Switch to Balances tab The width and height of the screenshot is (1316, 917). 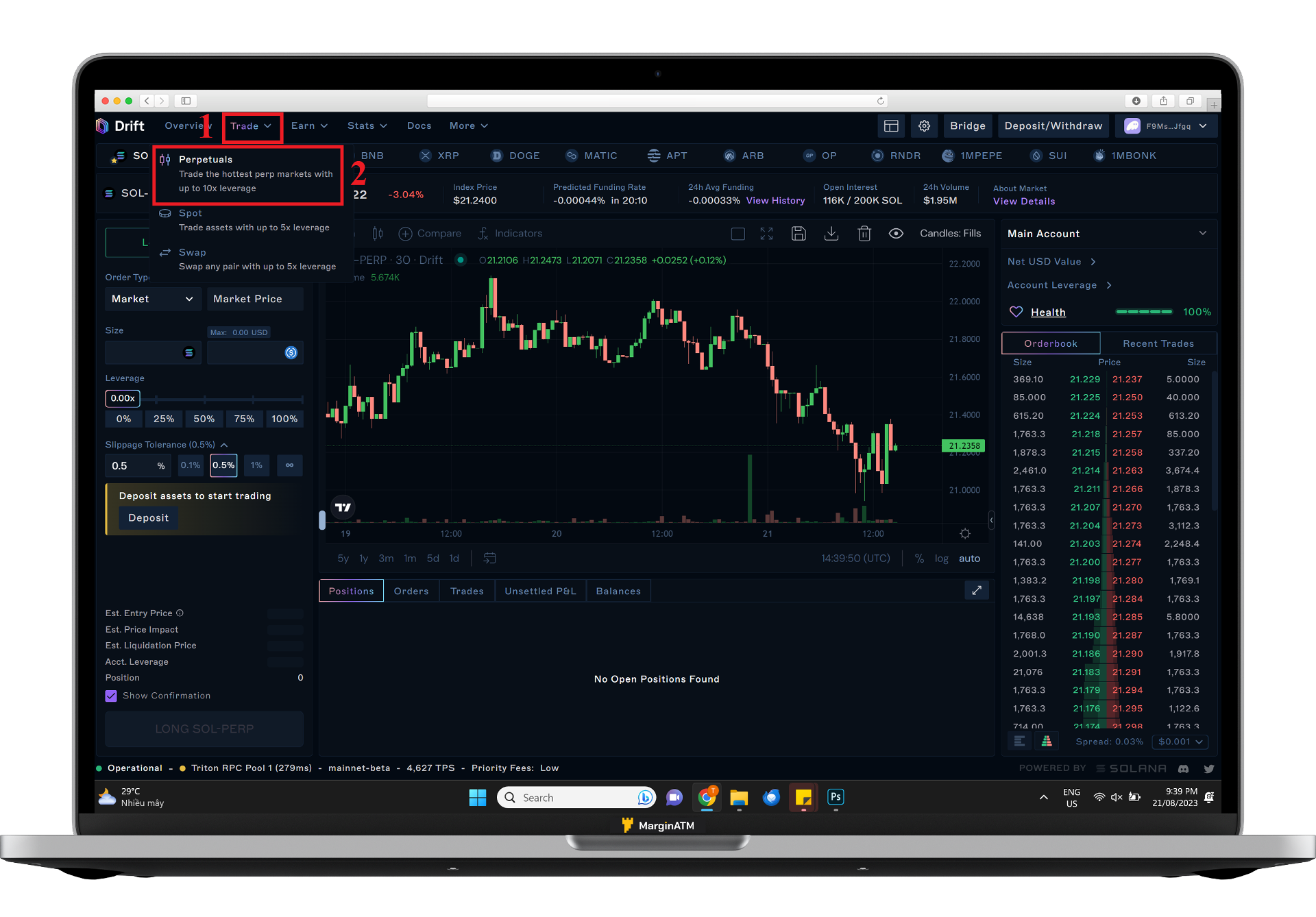point(618,591)
